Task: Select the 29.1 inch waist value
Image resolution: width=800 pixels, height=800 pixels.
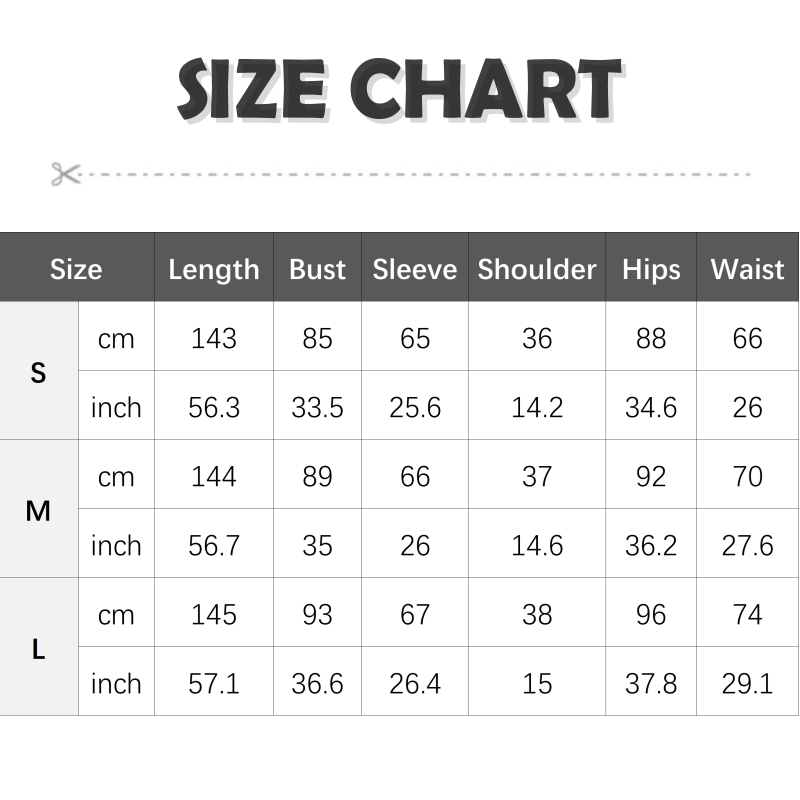Action: click(747, 683)
